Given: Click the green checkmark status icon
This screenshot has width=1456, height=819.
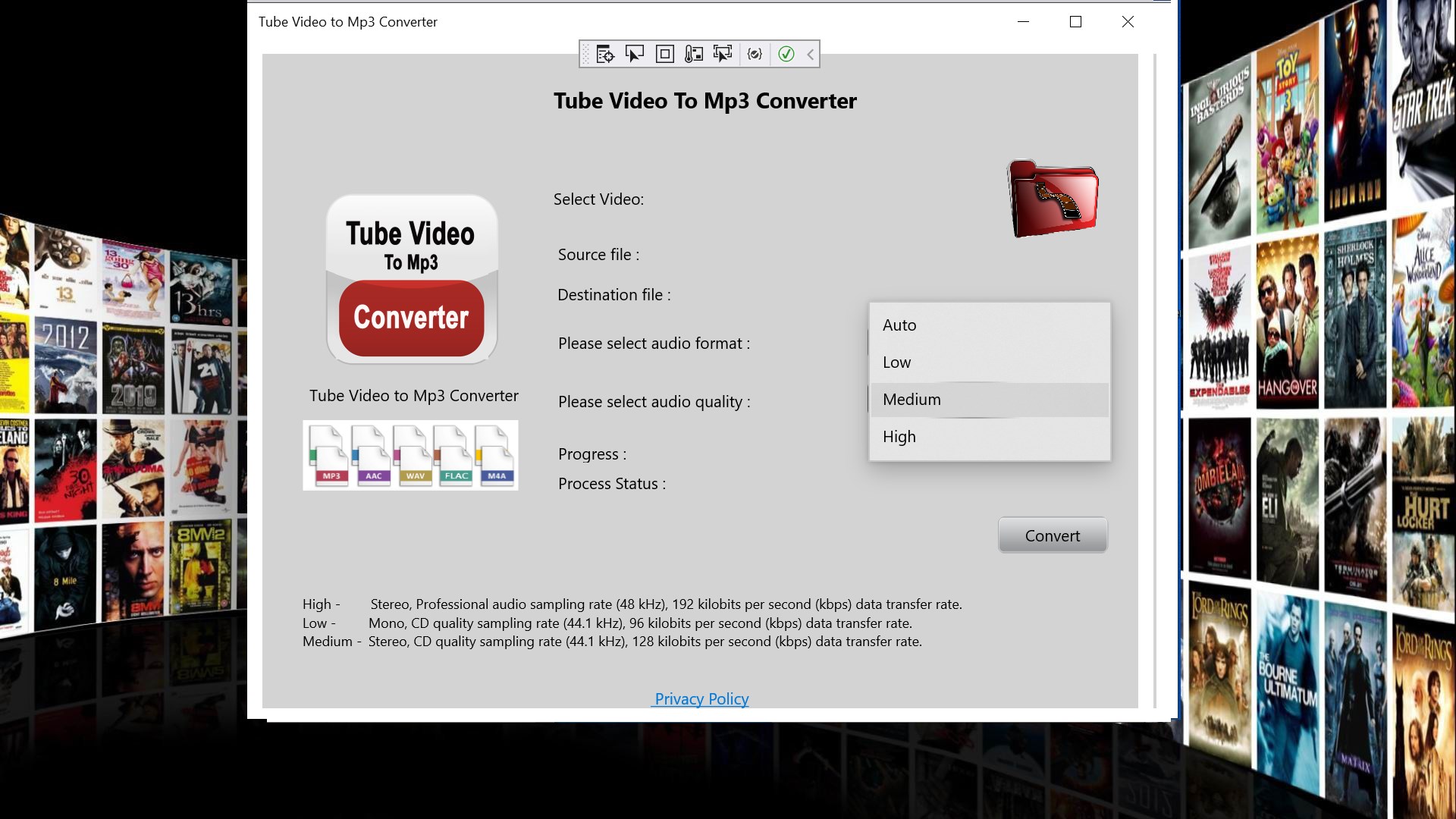Looking at the screenshot, I should (786, 54).
